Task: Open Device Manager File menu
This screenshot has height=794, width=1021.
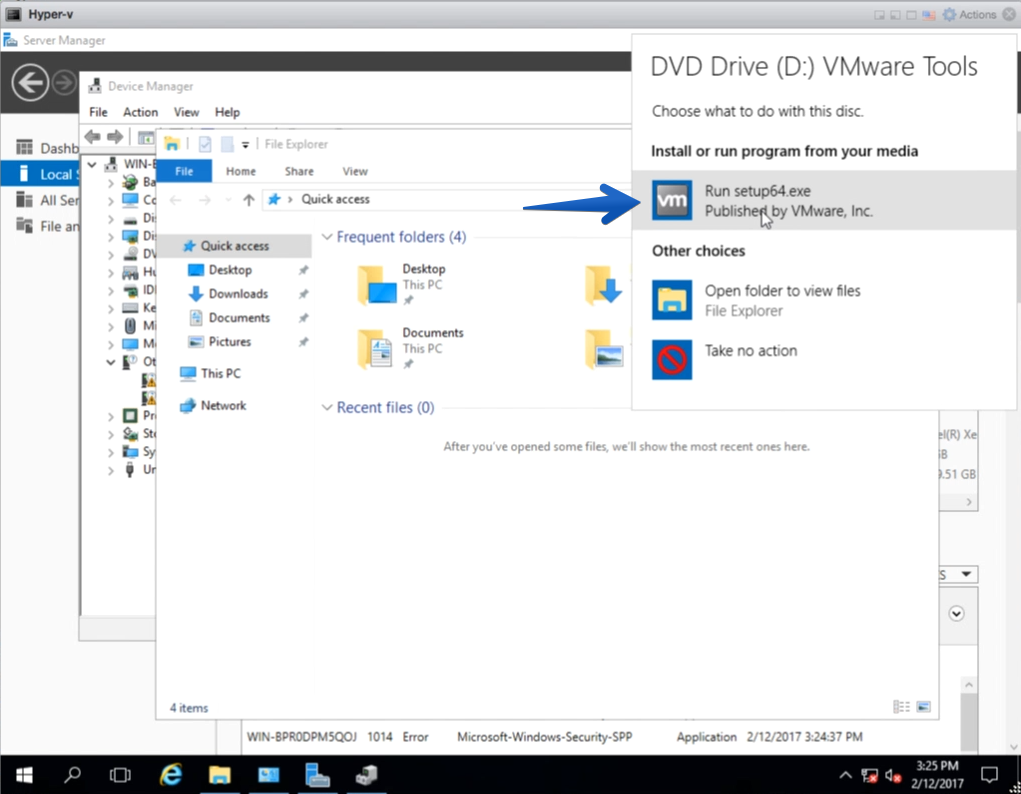Action: tap(98, 112)
